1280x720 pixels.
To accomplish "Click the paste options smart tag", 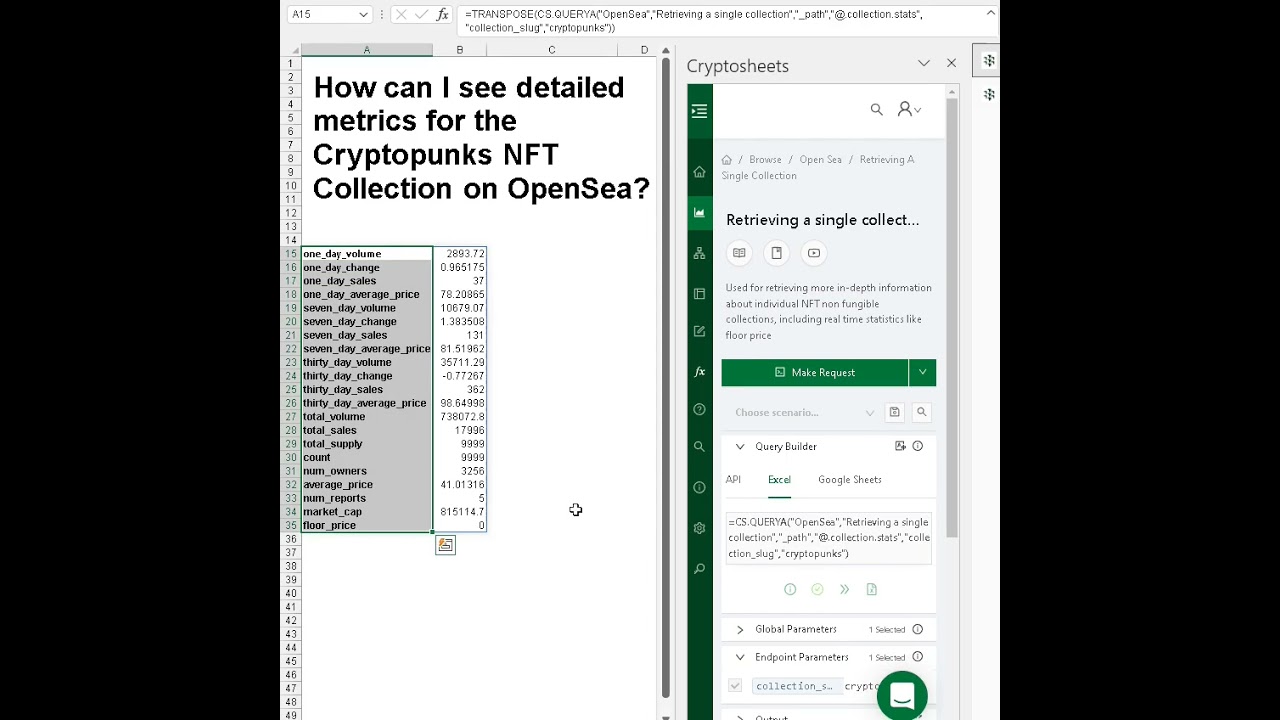I will coord(445,545).
